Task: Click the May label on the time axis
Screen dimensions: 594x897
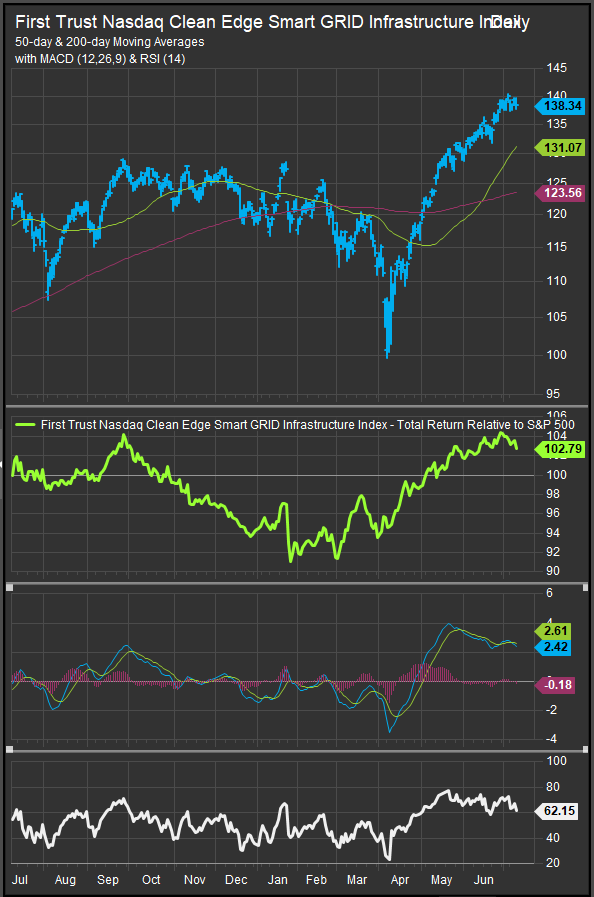Action: [441, 879]
